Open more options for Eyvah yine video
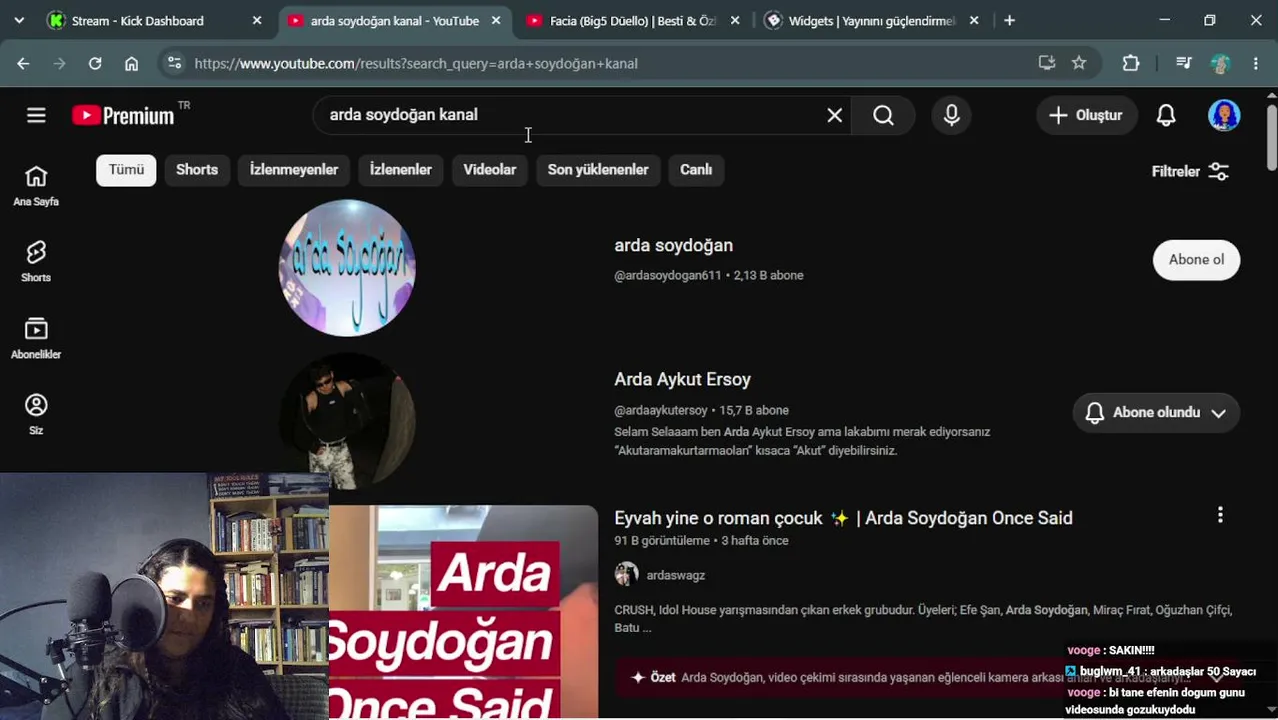1278x720 pixels. pos(1220,515)
